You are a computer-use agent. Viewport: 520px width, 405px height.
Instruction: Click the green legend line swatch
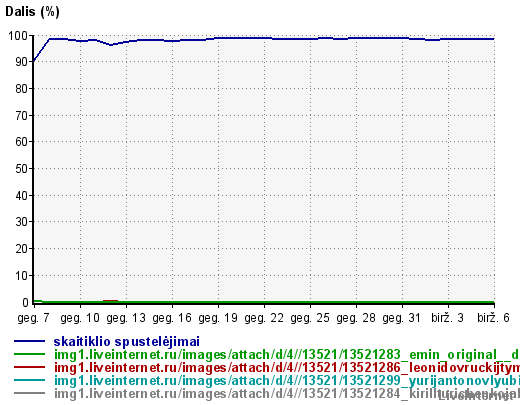pos(29,354)
